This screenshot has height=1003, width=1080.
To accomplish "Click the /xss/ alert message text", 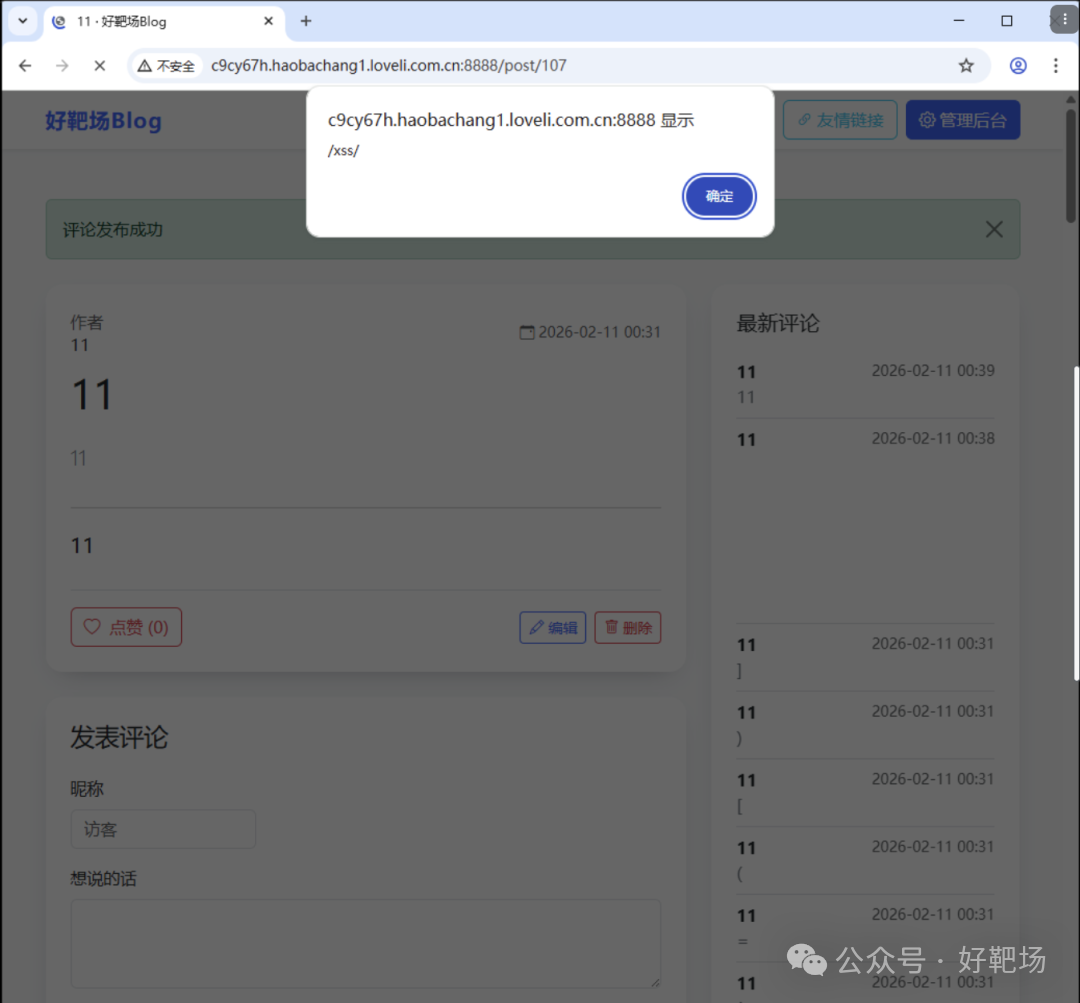I will pyautogui.click(x=343, y=150).
